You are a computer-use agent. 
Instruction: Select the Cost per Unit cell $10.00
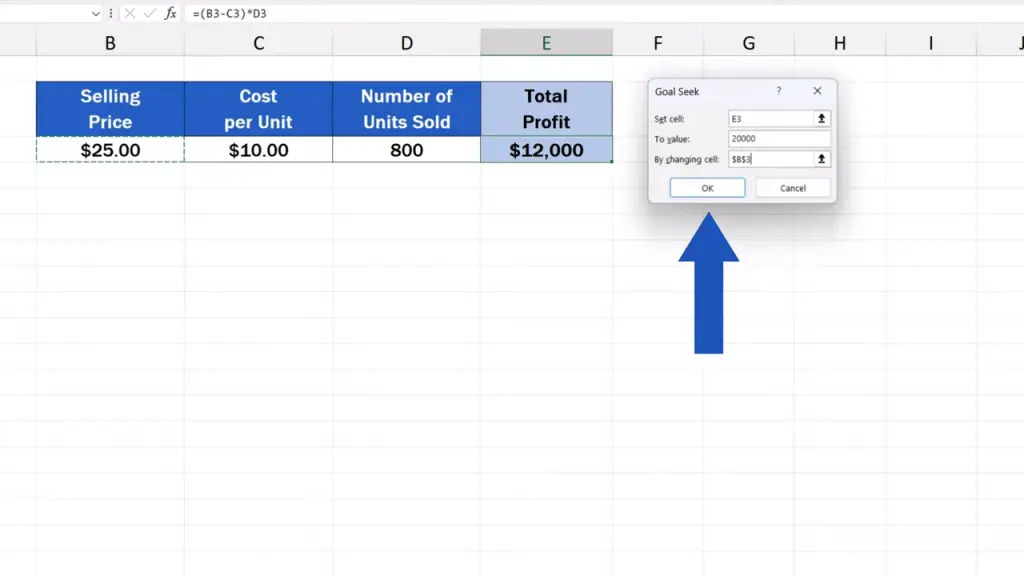click(x=258, y=150)
